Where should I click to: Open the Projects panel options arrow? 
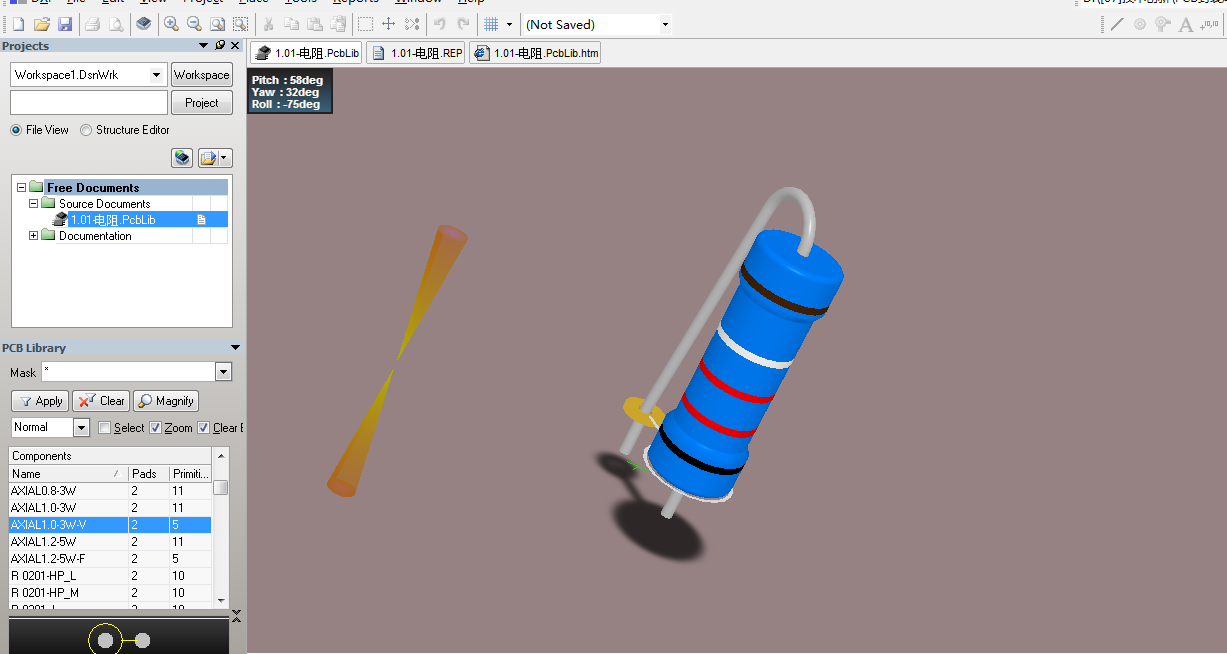click(x=204, y=46)
